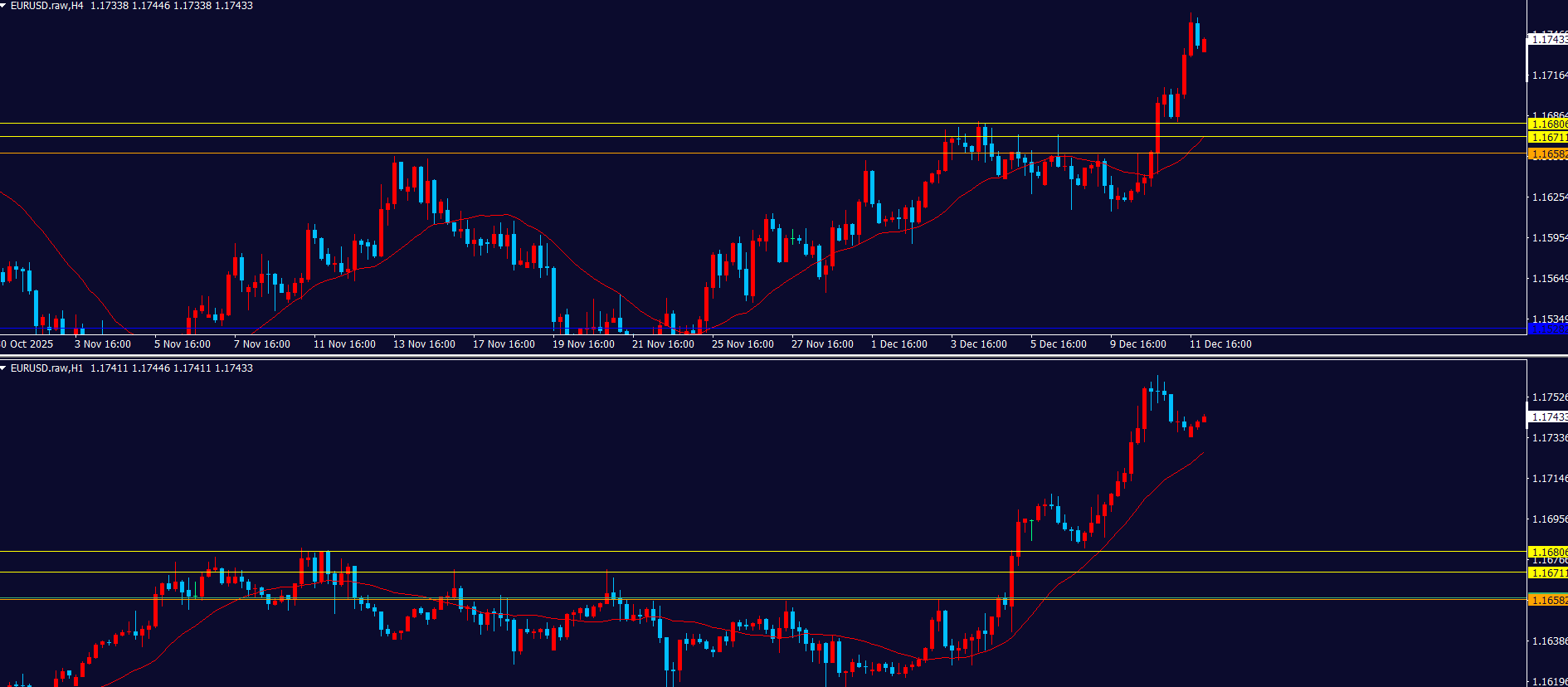The height and width of the screenshot is (687, 1568).
Task: Click the 3 Nov 16:00 time axis label
Action: [103, 344]
